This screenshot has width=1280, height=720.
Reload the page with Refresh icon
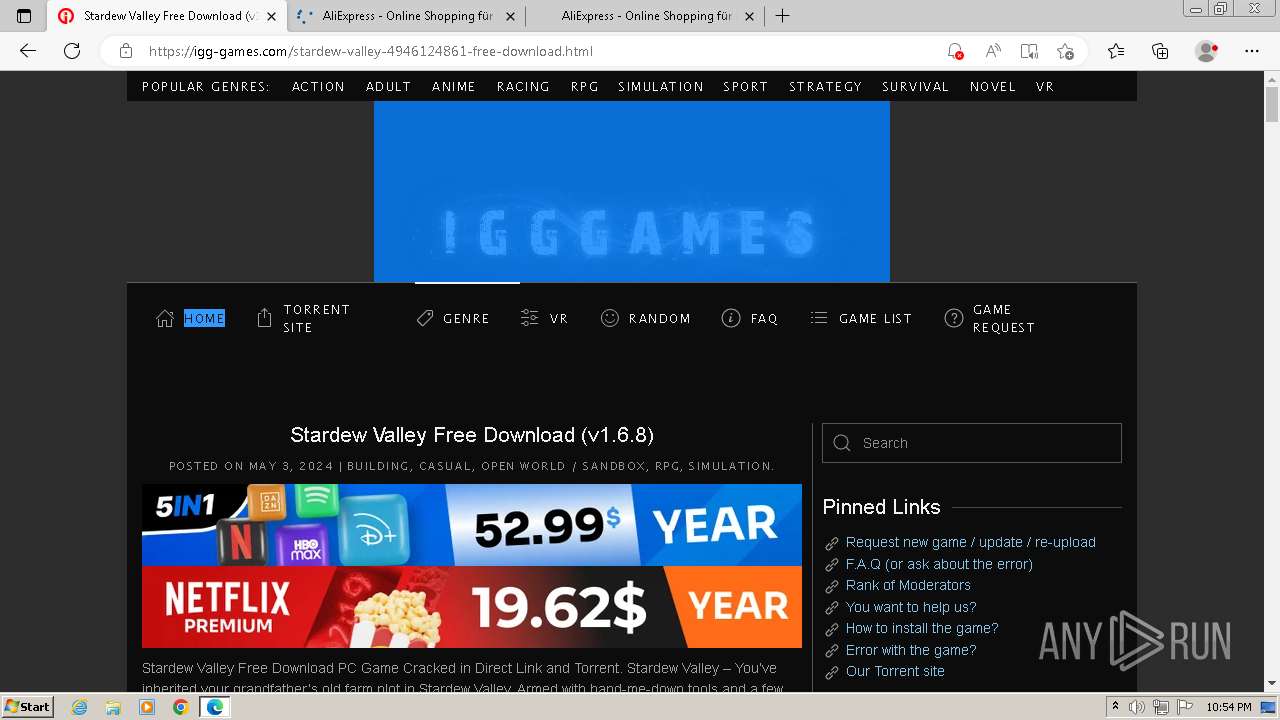tap(72, 51)
